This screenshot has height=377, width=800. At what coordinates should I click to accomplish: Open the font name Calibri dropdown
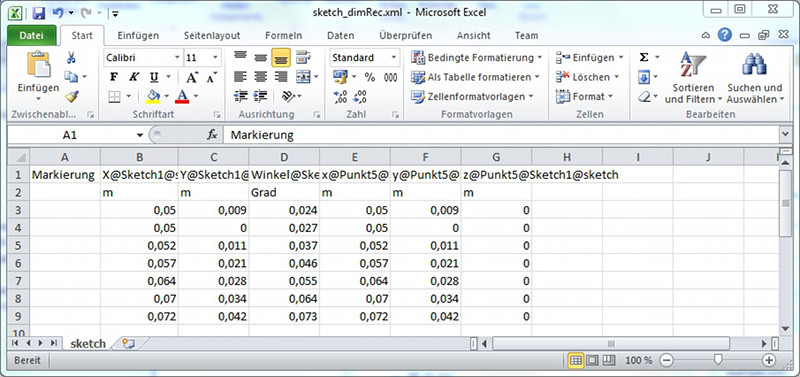click(177, 58)
